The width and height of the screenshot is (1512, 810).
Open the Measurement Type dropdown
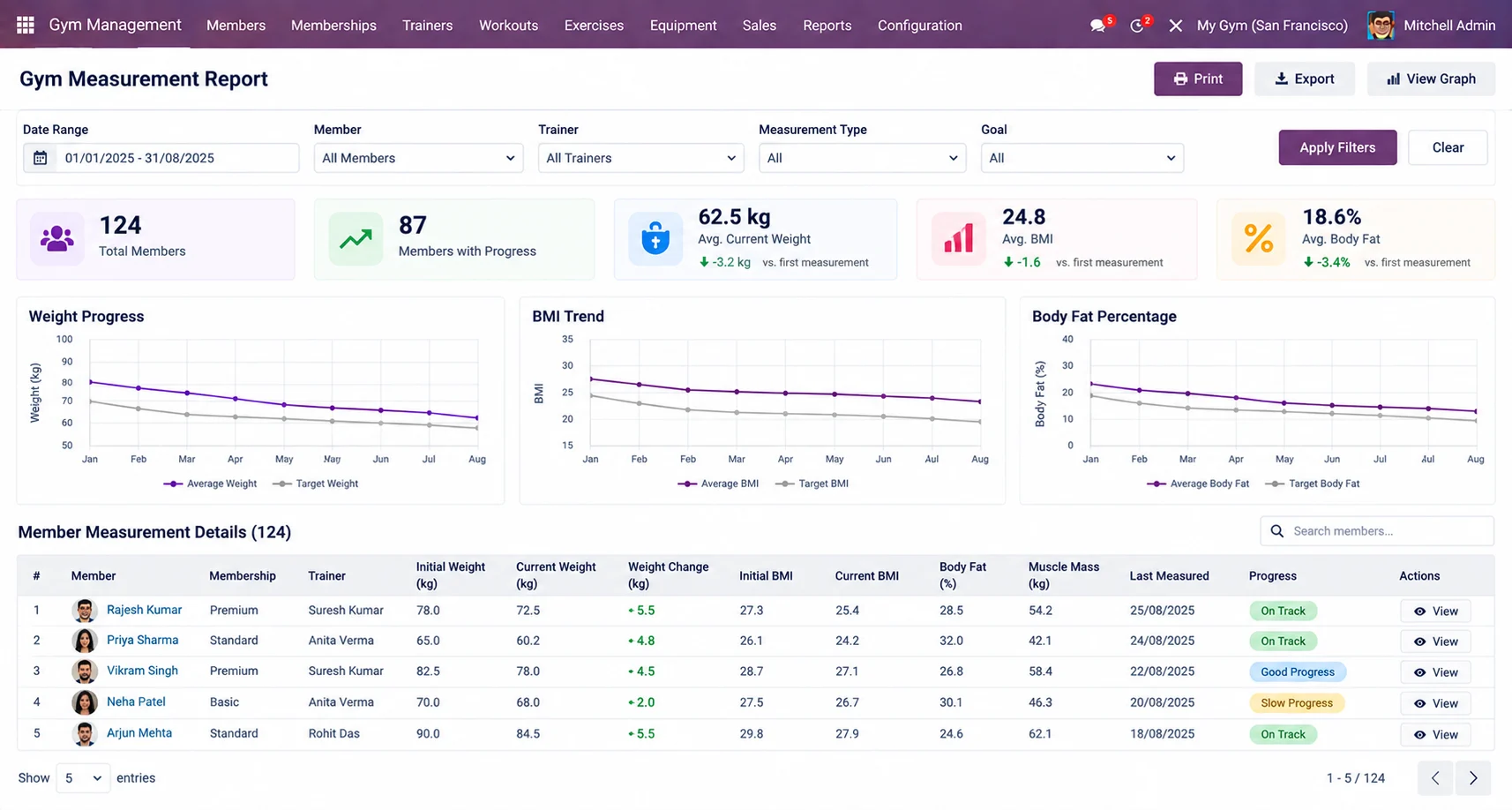(x=862, y=158)
